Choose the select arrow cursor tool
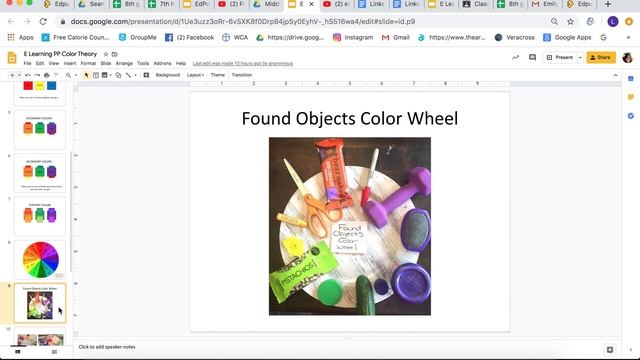This screenshot has width=640, height=360. [x=86, y=75]
